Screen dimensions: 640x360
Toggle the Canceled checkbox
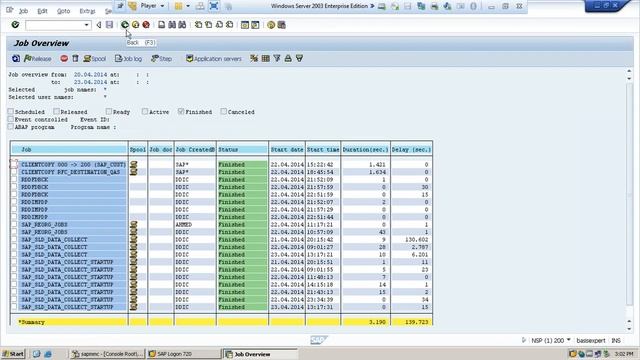pyautogui.click(x=223, y=111)
